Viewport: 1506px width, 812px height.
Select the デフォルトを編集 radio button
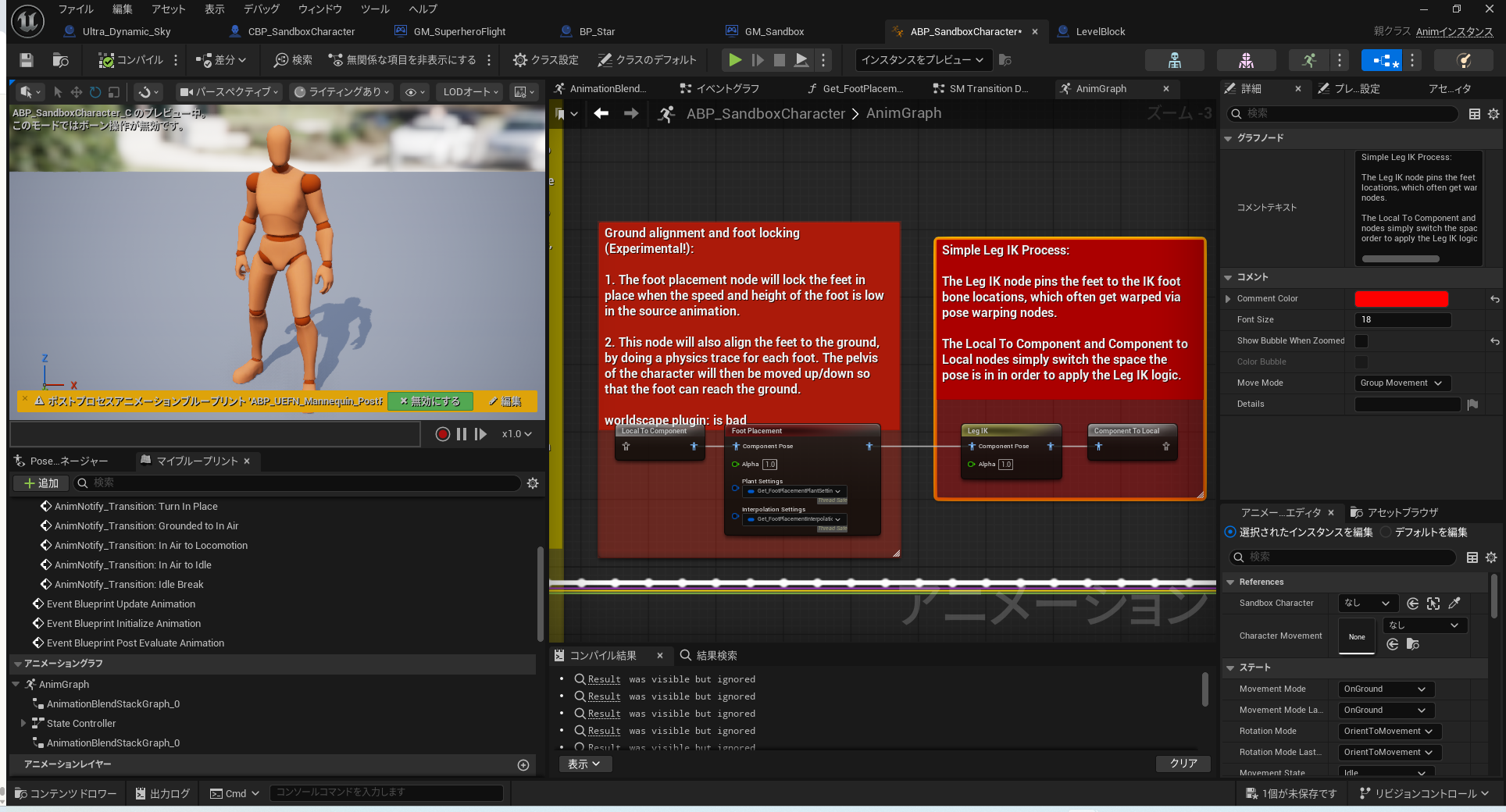click(1386, 532)
